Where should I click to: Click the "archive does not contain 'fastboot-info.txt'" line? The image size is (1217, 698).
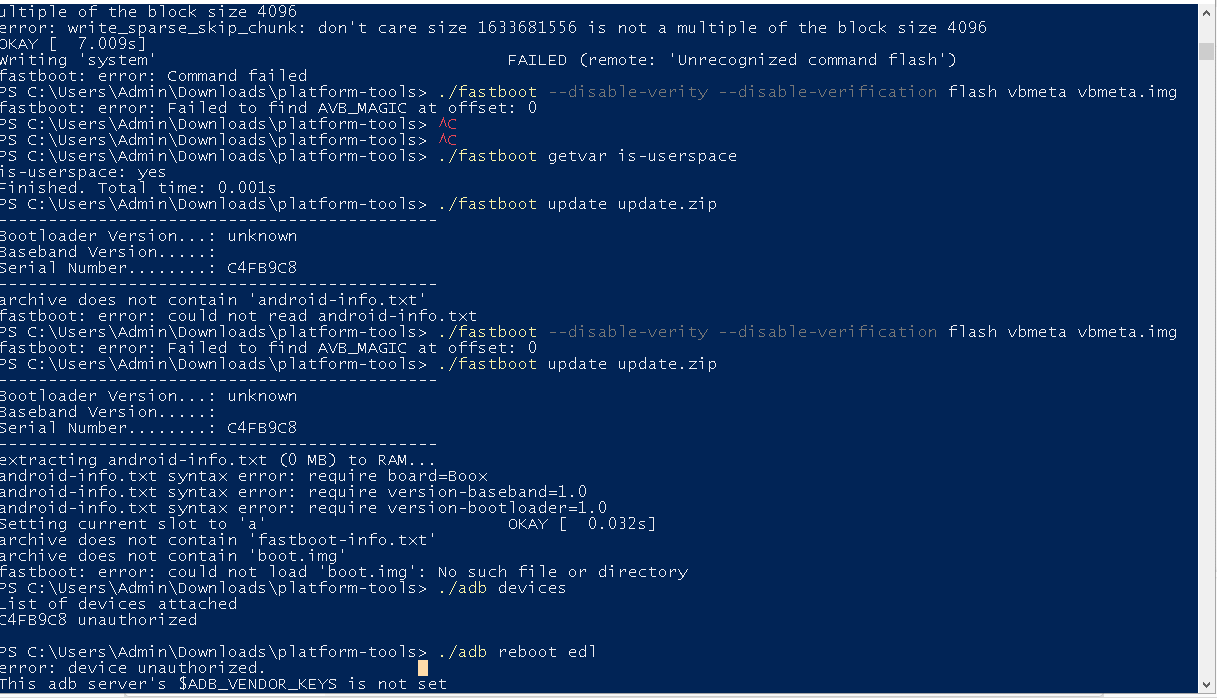(218, 540)
